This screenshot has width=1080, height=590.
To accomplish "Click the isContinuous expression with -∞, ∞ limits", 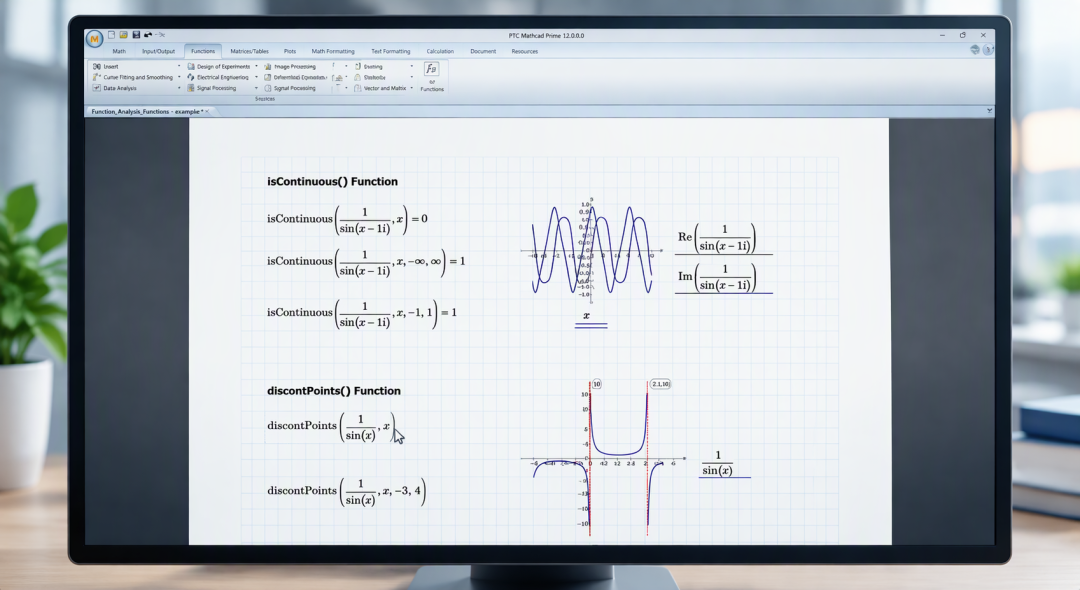I will pyautogui.click(x=366, y=262).
